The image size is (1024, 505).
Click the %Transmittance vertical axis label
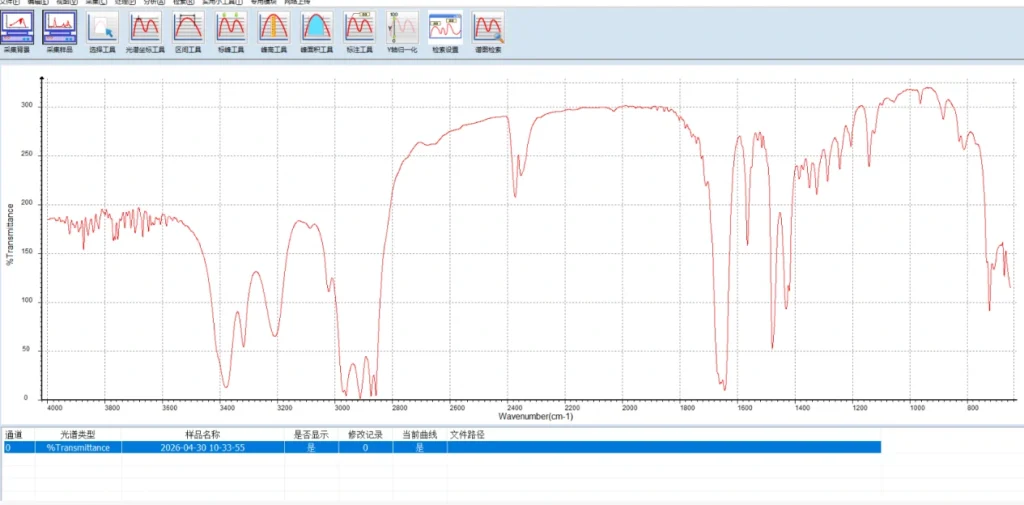[10, 235]
